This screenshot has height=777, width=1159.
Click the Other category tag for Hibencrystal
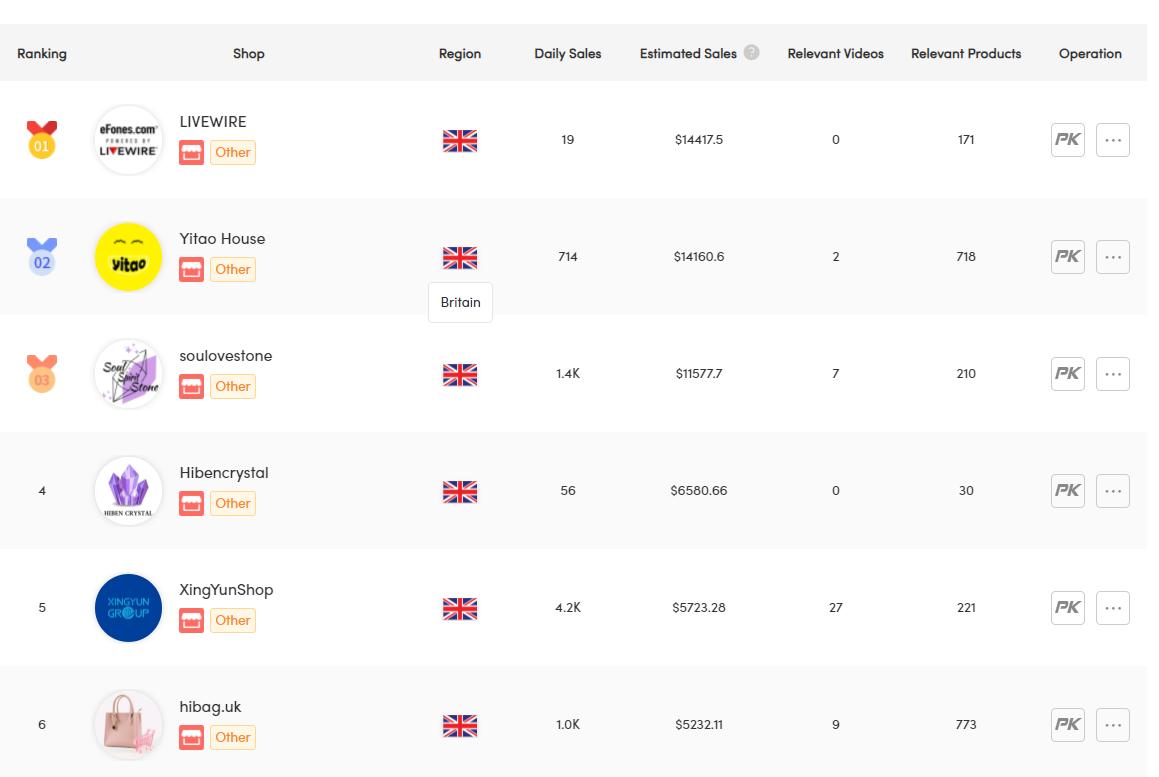click(233, 503)
